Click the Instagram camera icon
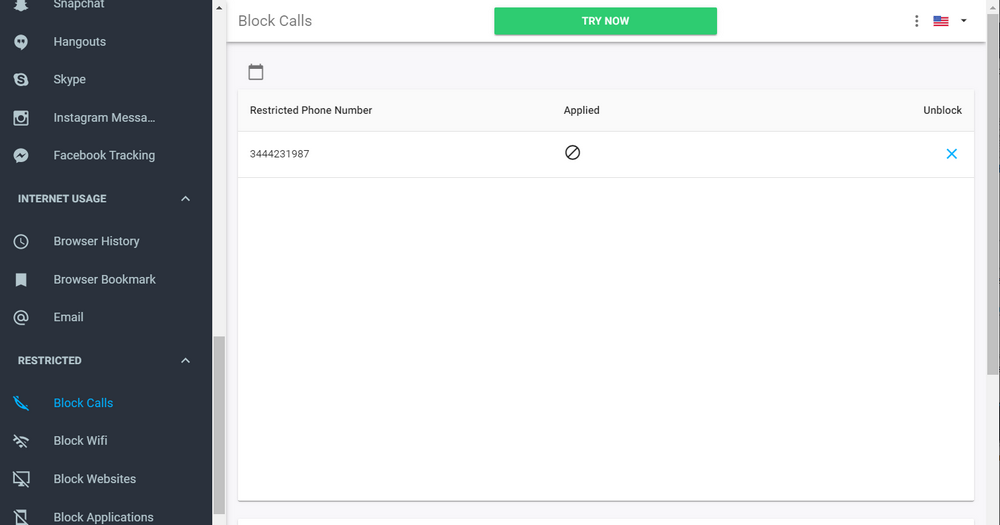Image resolution: width=1000 pixels, height=525 pixels. [x=21, y=118]
